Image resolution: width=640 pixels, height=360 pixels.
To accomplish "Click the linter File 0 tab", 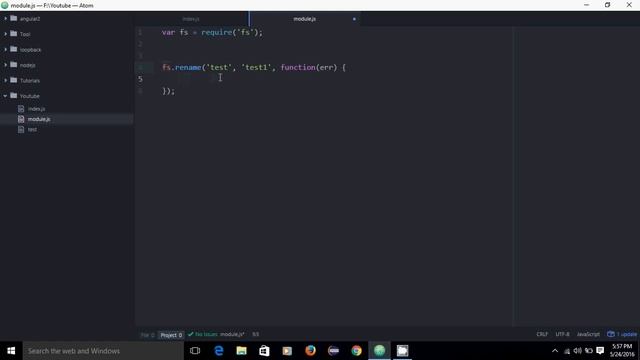I will click(x=147, y=335).
